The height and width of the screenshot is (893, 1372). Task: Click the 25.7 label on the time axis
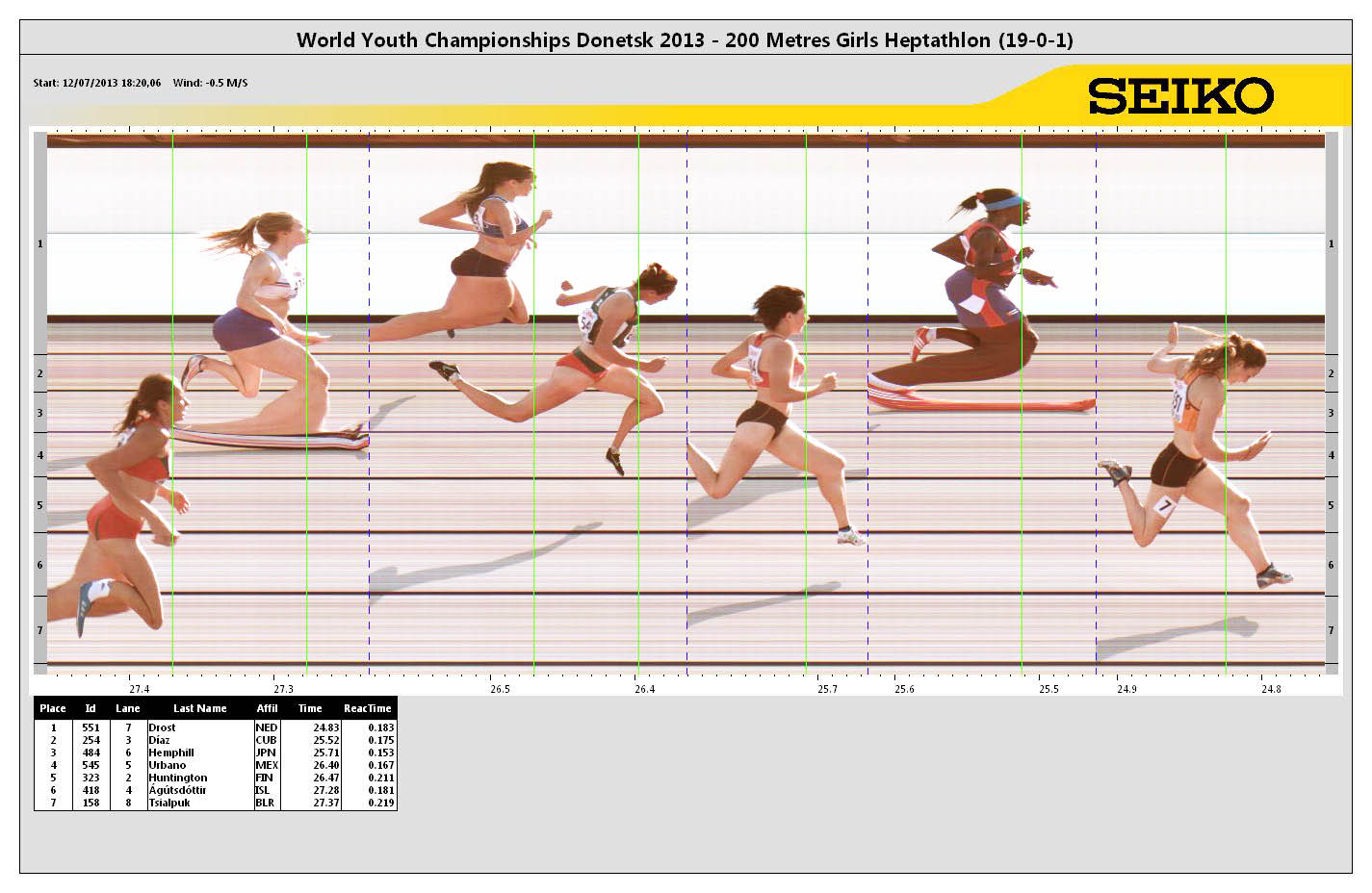coord(827,689)
